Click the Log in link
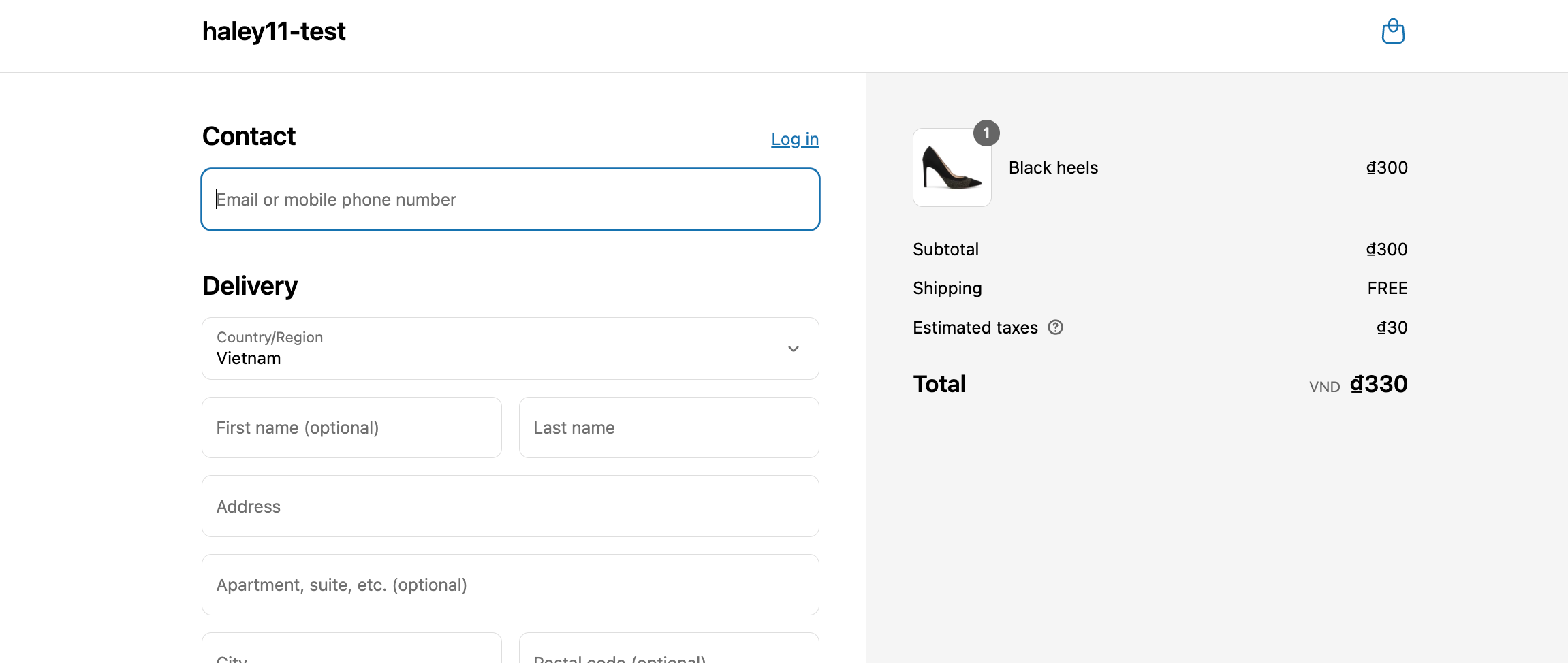 click(794, 139)
